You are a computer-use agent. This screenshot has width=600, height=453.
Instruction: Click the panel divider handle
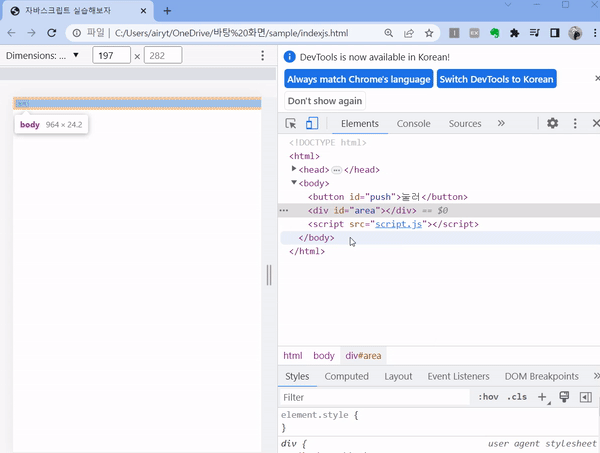tap(269, 275)
